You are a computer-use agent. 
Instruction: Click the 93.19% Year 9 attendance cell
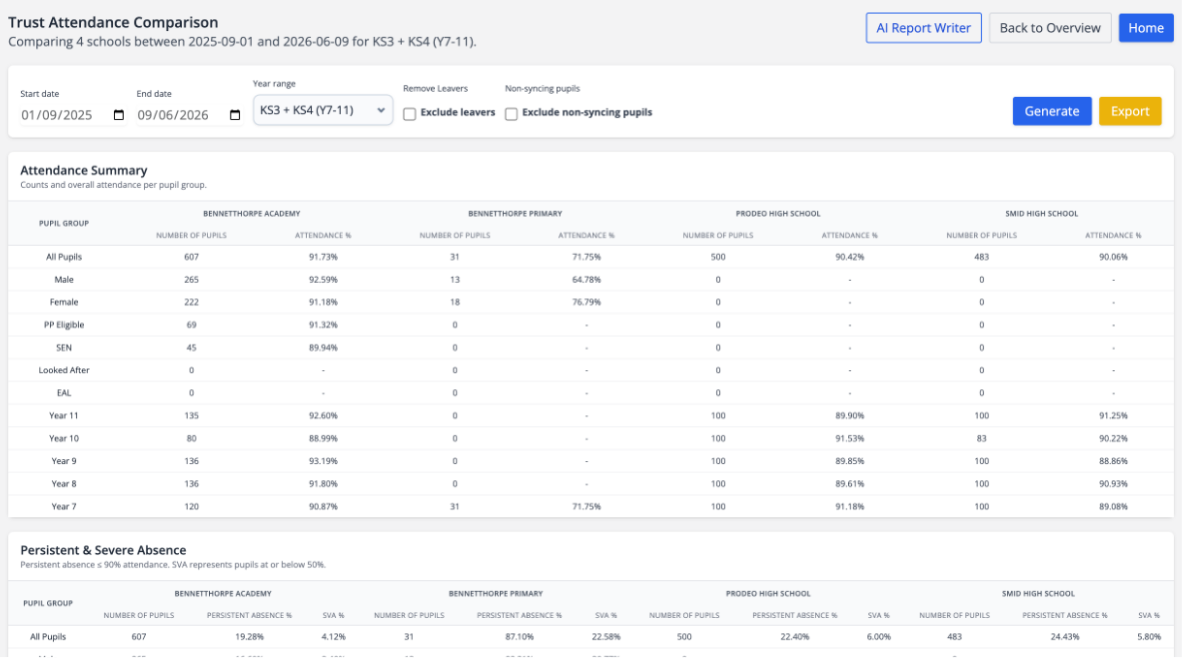point(323,461)
